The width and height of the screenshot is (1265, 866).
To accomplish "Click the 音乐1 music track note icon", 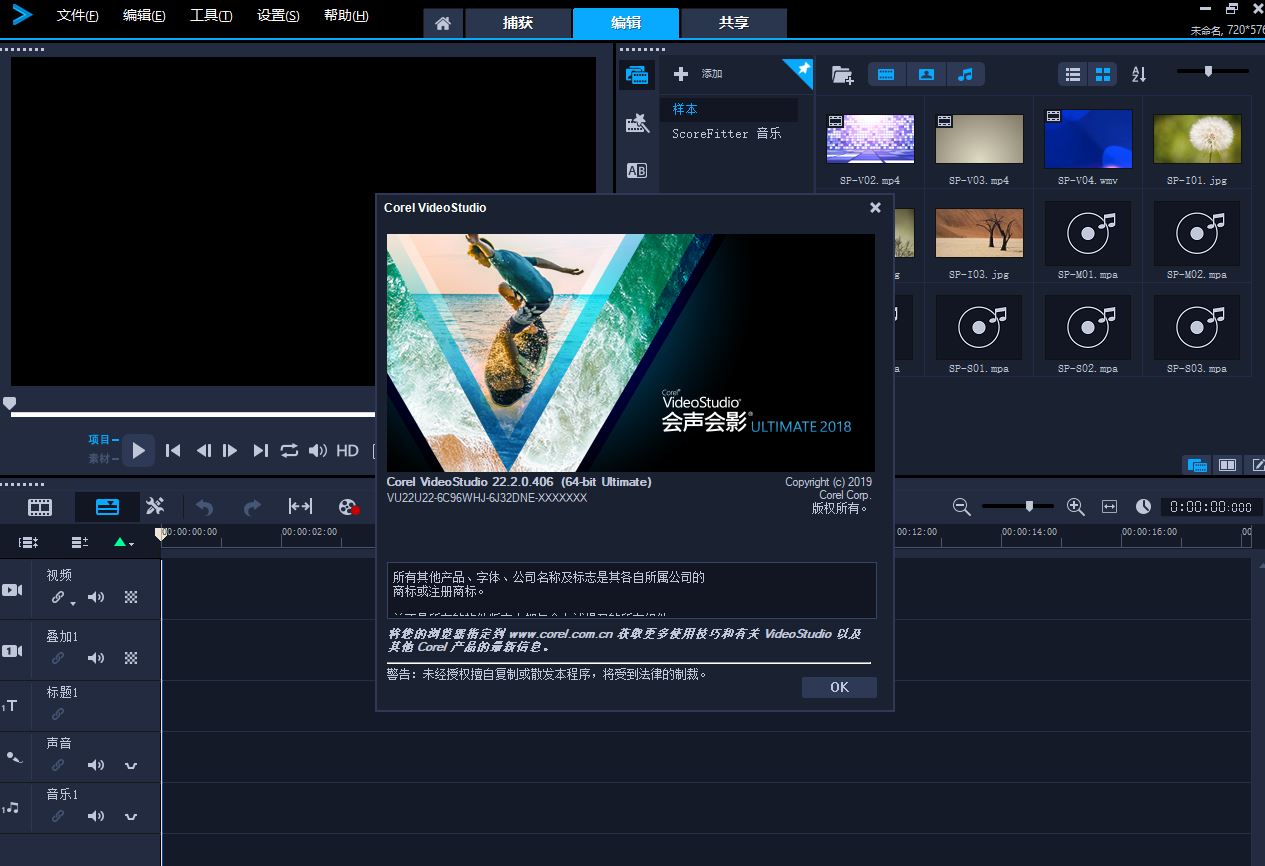I will coord(11,808).
